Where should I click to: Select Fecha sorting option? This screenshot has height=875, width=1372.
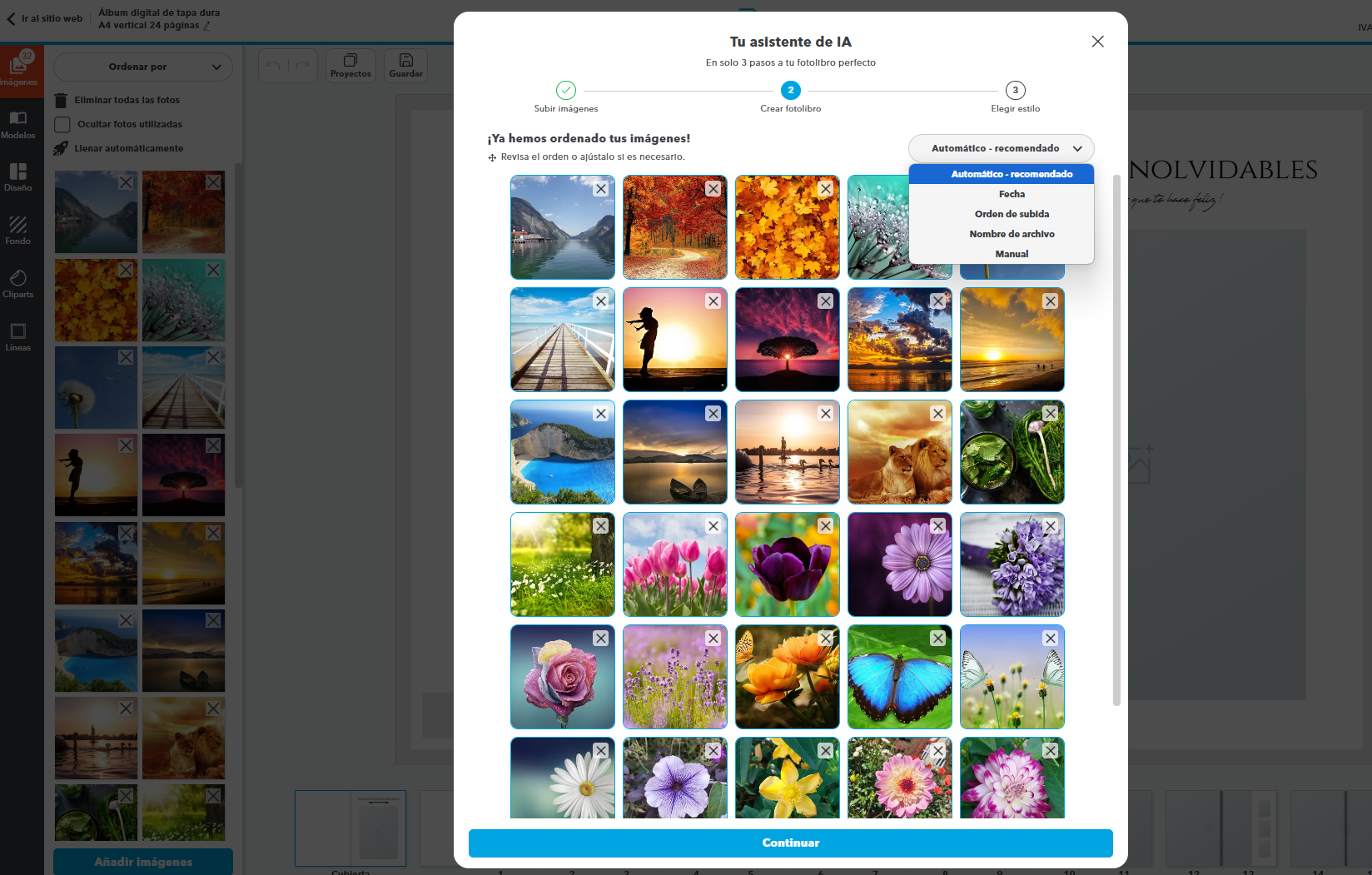tap(1012, 194)
